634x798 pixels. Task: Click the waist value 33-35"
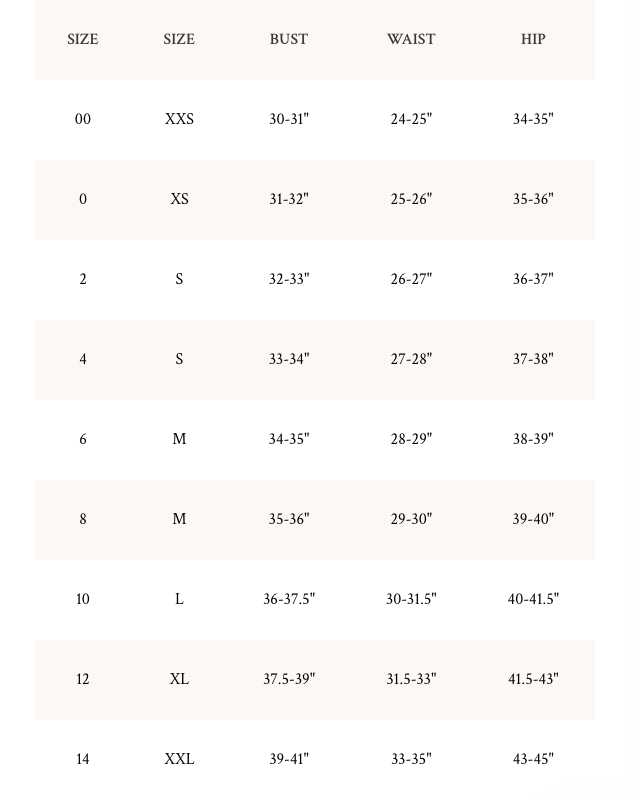click(411, 759)
